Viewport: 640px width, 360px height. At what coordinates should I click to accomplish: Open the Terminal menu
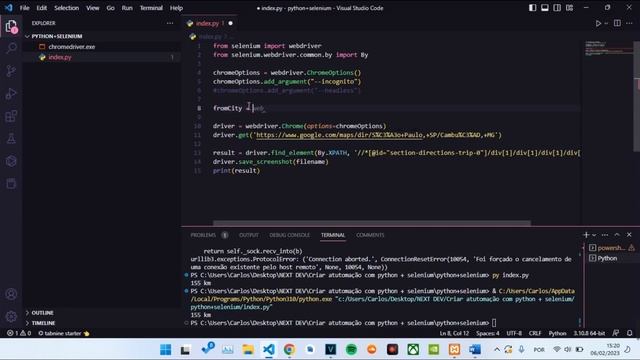click(x=151, y=8)
